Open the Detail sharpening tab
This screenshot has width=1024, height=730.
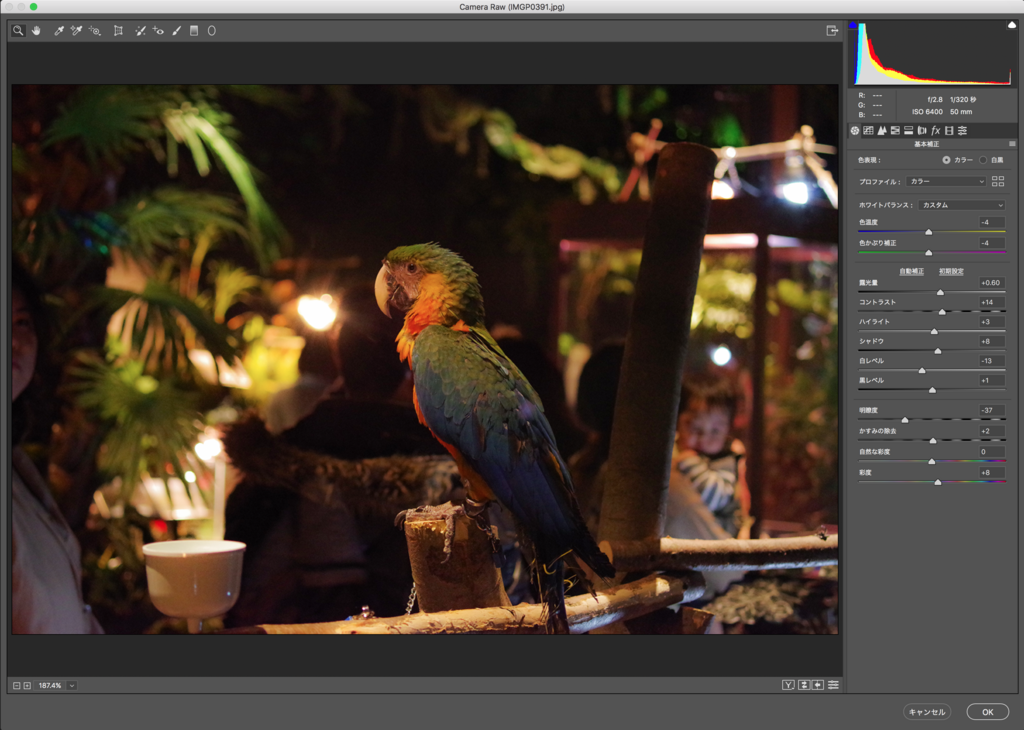pyautogui.click(x=882, y=131)
